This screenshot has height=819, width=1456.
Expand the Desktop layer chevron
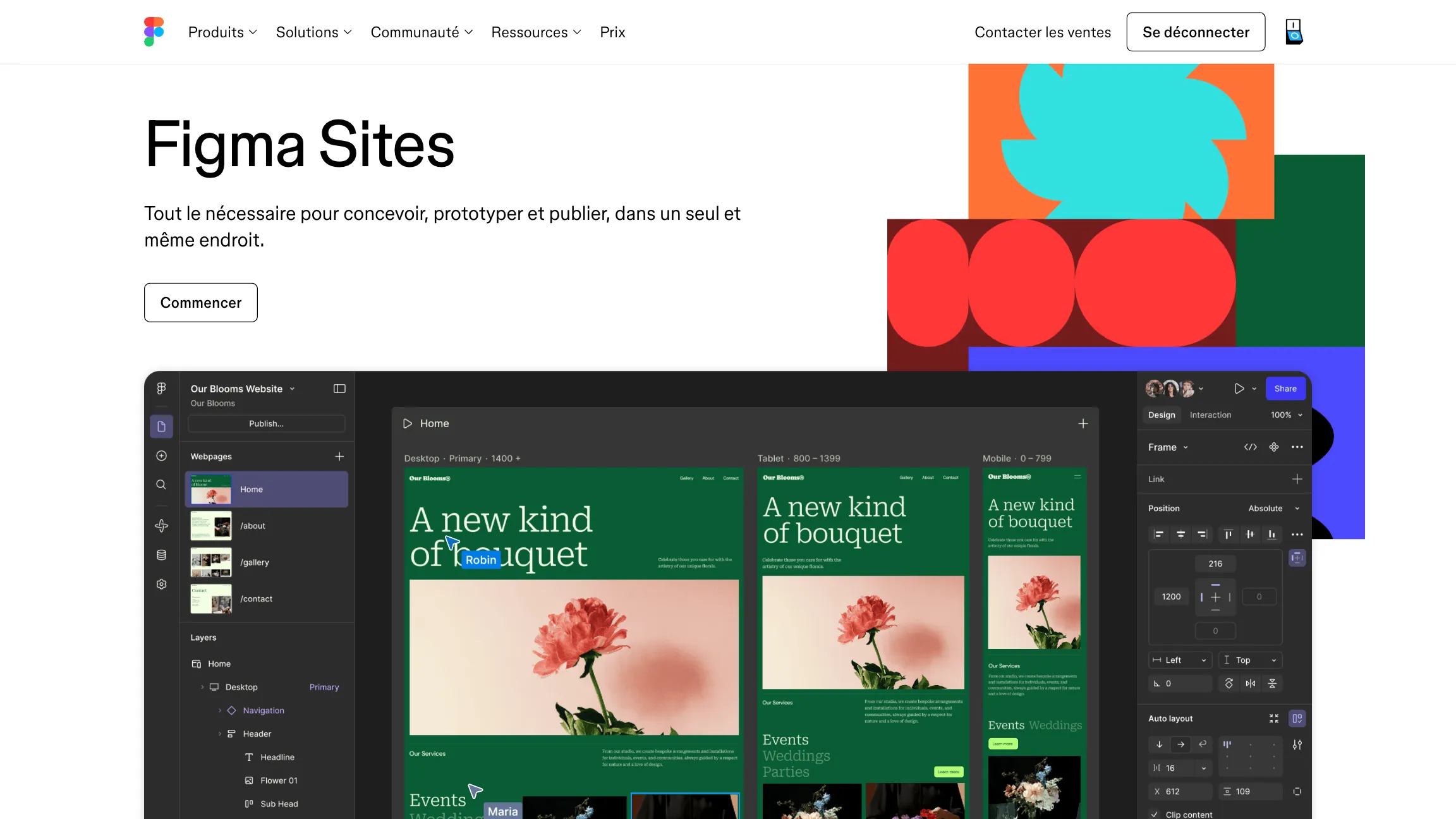tap(202, 687)
